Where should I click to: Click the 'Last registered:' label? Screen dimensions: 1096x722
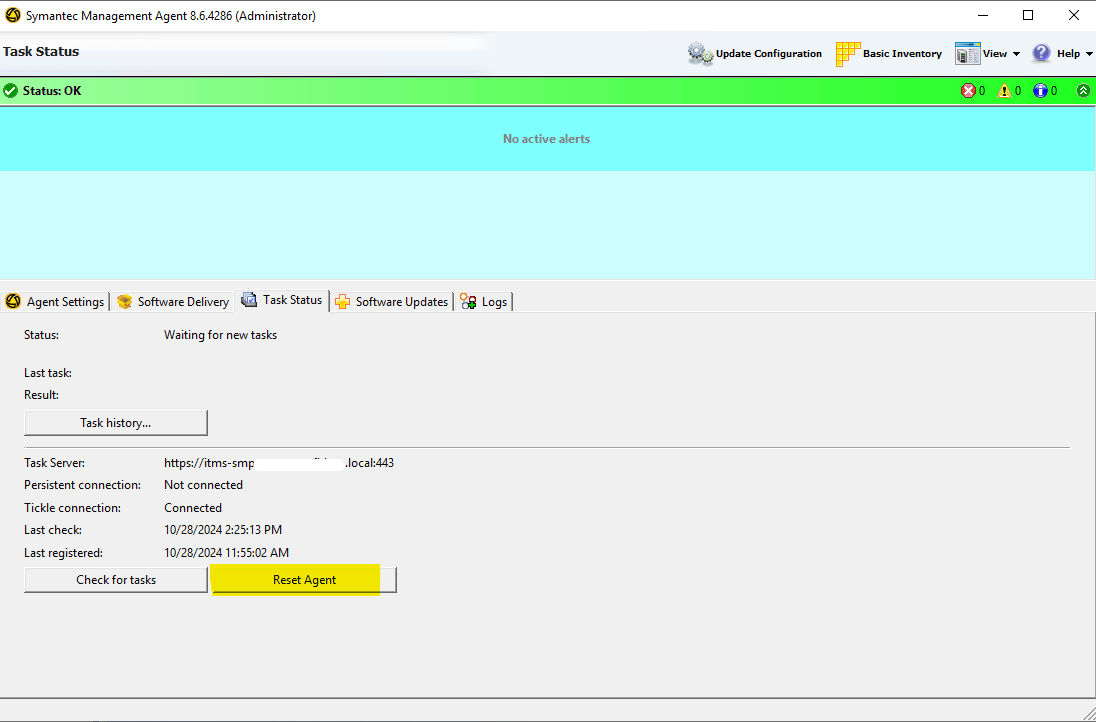coord(63,553)
